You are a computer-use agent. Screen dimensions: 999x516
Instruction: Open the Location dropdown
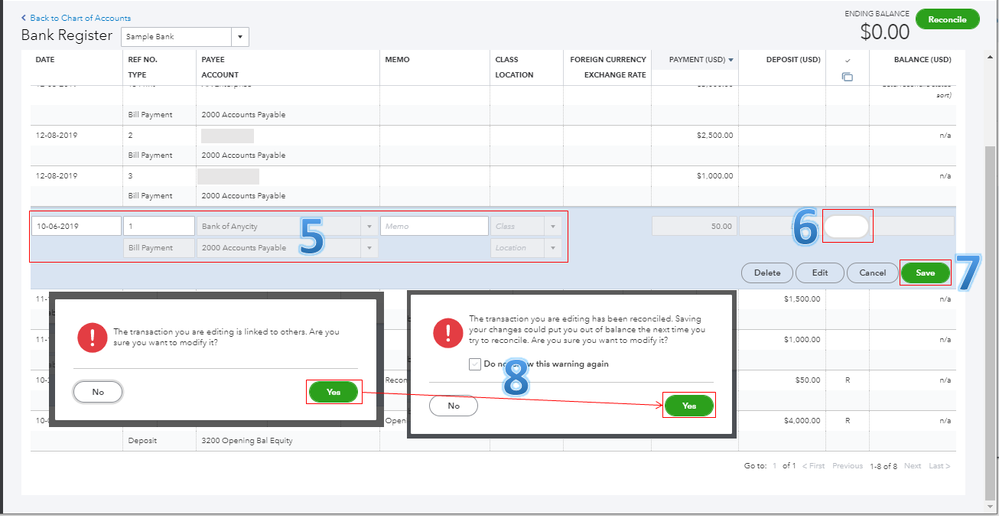552,248
